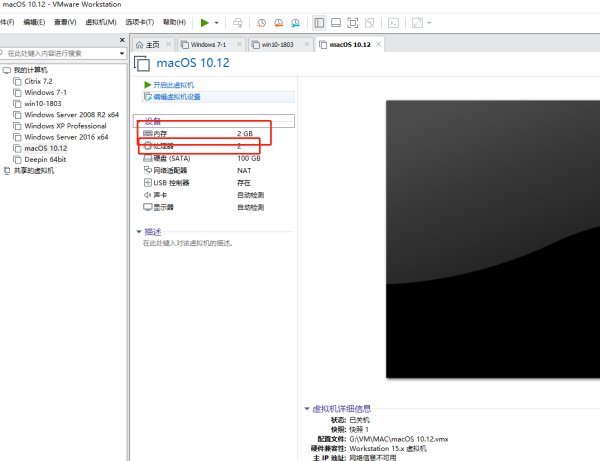This screenshot has width=600, height=461.
Task: Open the 帮助(H) menu
Action: [174, 22]
